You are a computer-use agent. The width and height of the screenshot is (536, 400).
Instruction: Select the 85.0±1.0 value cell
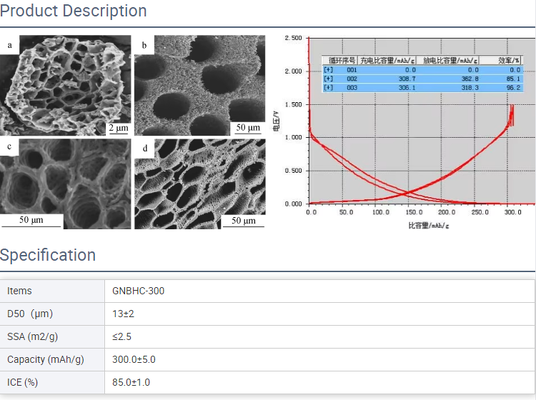pyautogui.click(x=320, y=383)
